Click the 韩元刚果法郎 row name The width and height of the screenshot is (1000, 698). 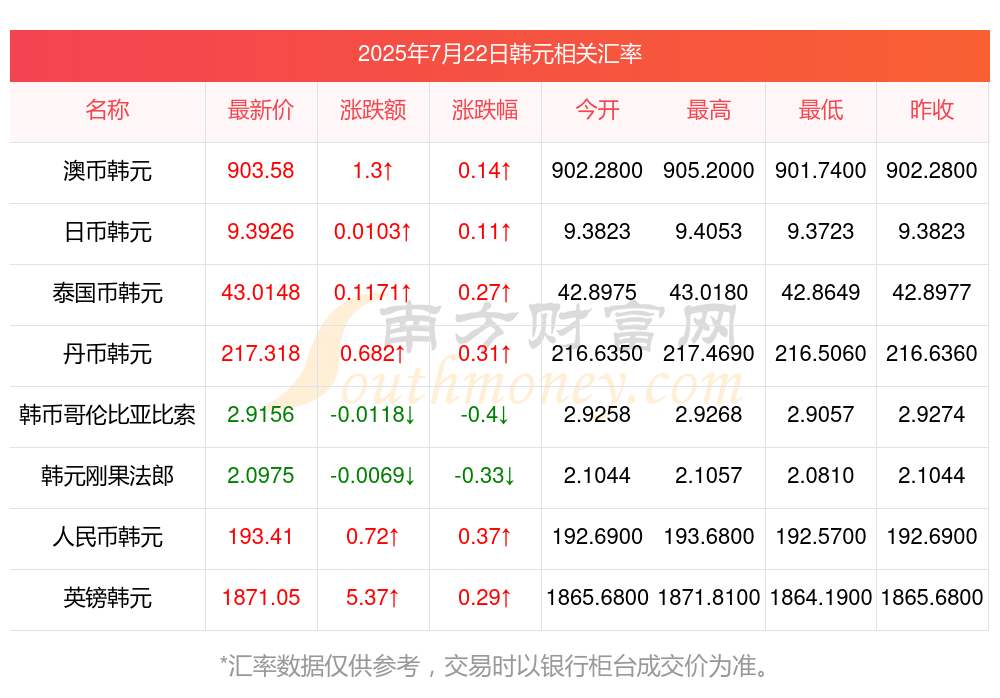pyautogui.click(x=107, y=476)
